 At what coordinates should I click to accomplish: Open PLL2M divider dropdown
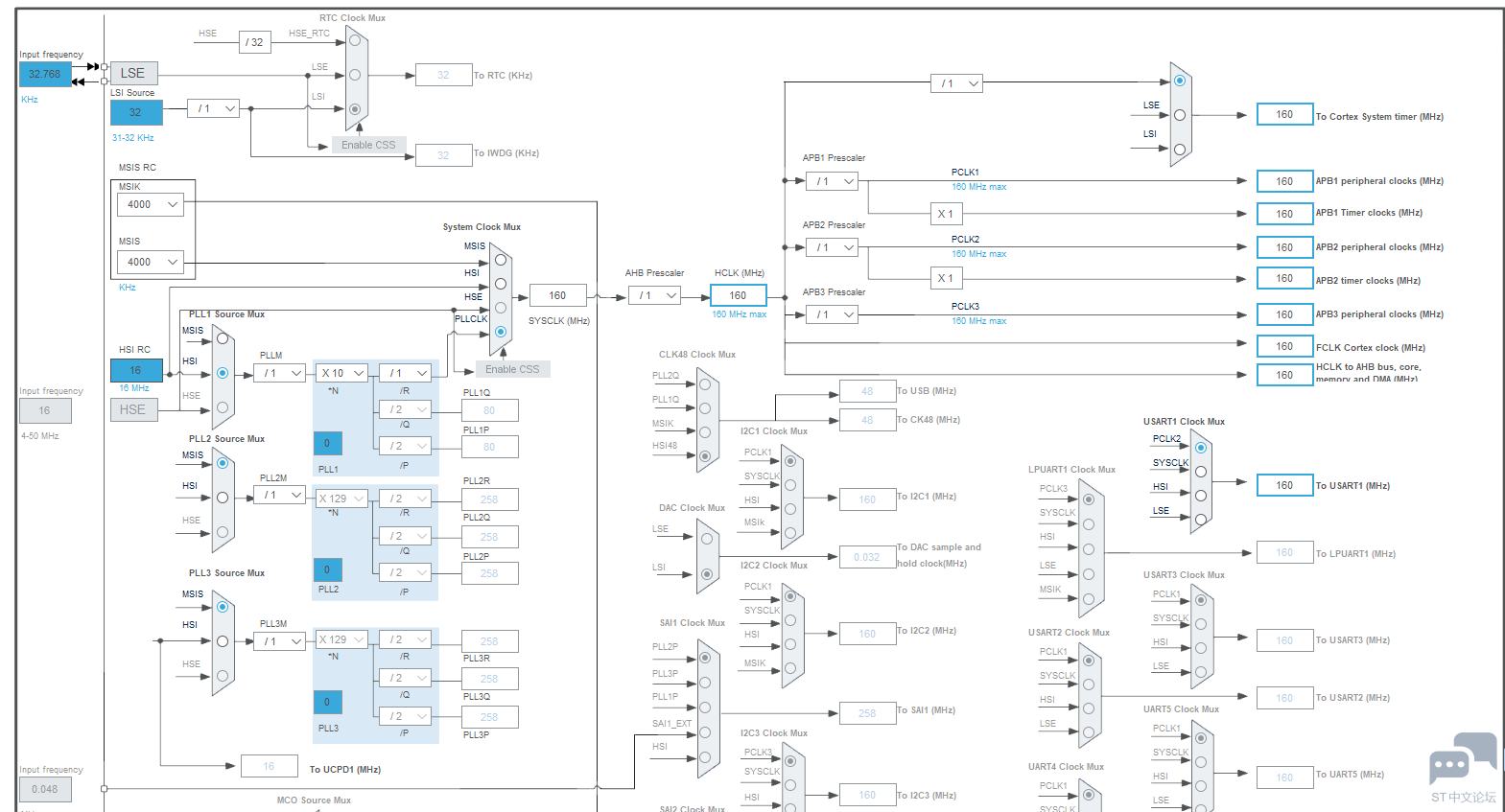(280, 495)
